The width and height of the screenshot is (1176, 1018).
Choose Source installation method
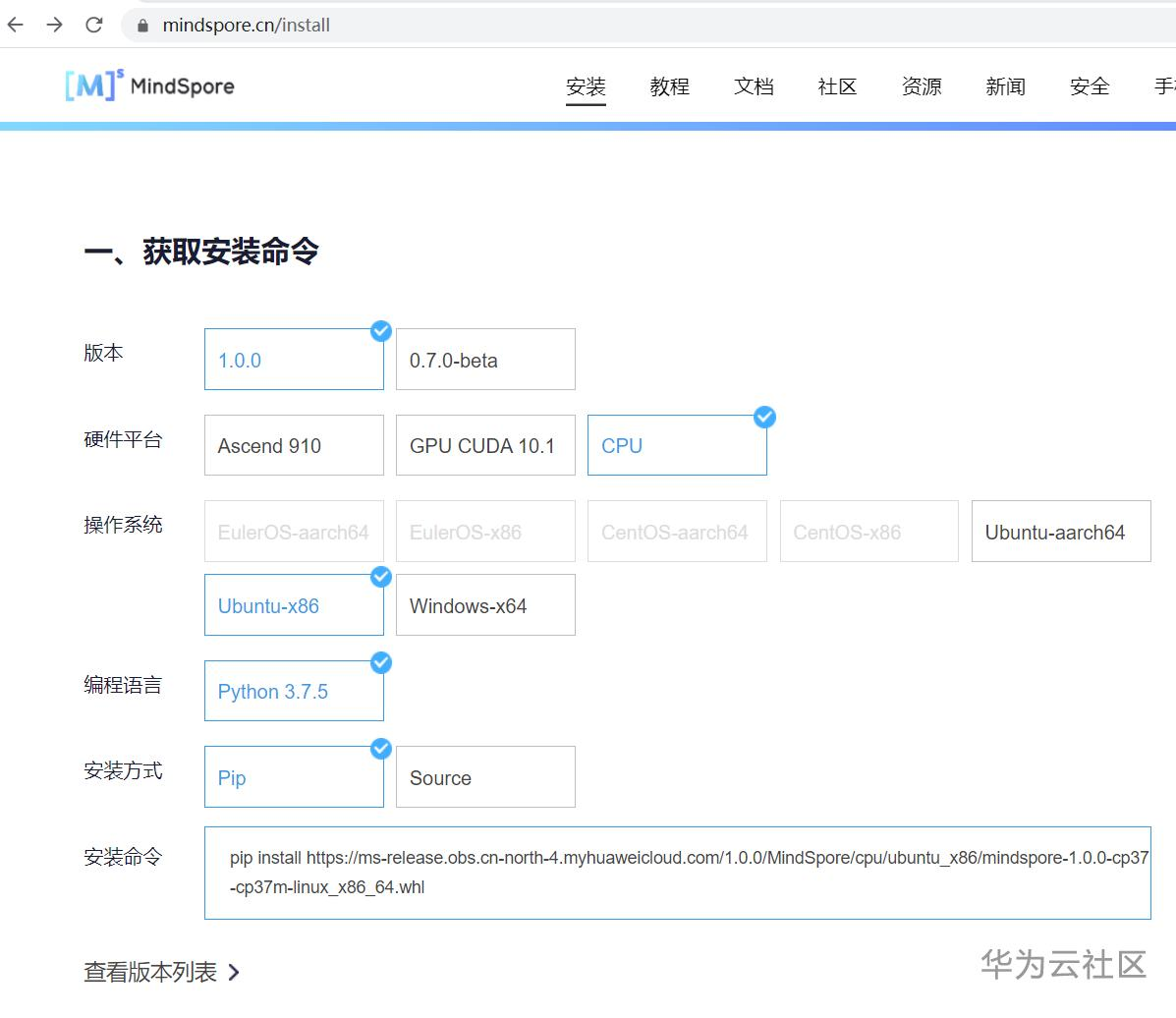[486, 776]
